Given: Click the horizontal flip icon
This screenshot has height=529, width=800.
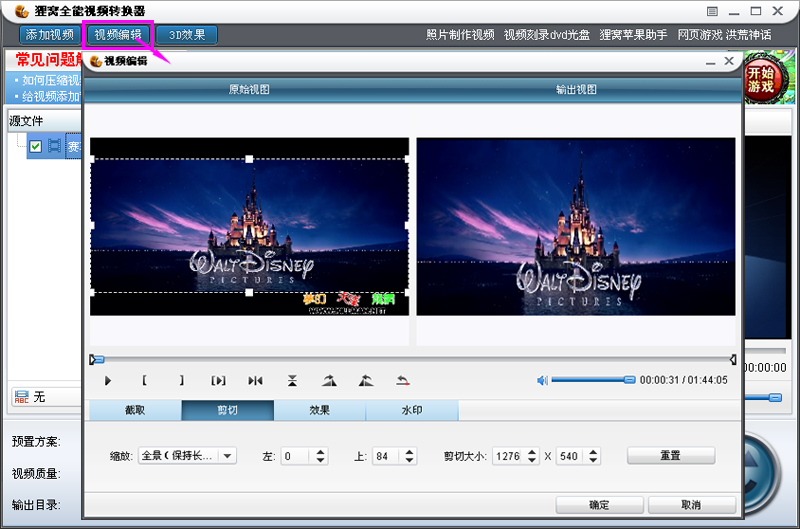Looking at the screenshot, I should coord(255,381).
